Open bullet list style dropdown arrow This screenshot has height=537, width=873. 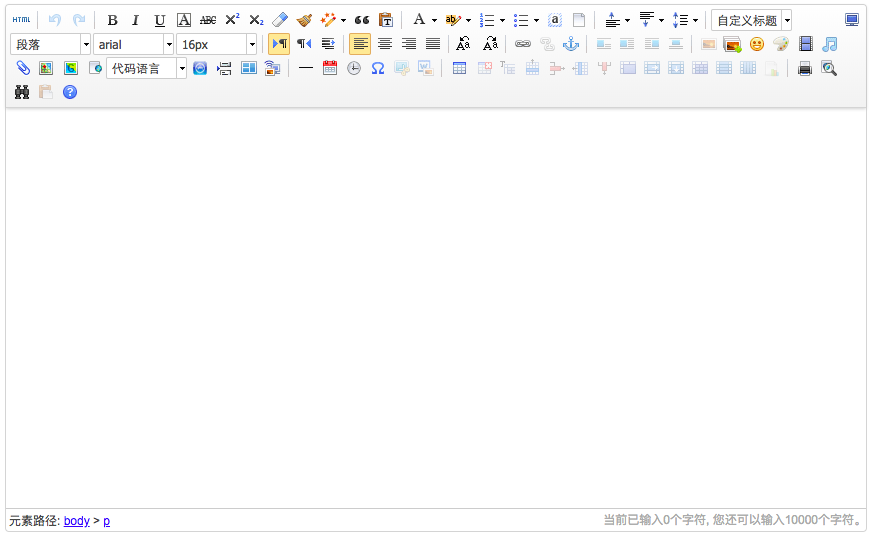pyautogui.click(x=536, y=21)
